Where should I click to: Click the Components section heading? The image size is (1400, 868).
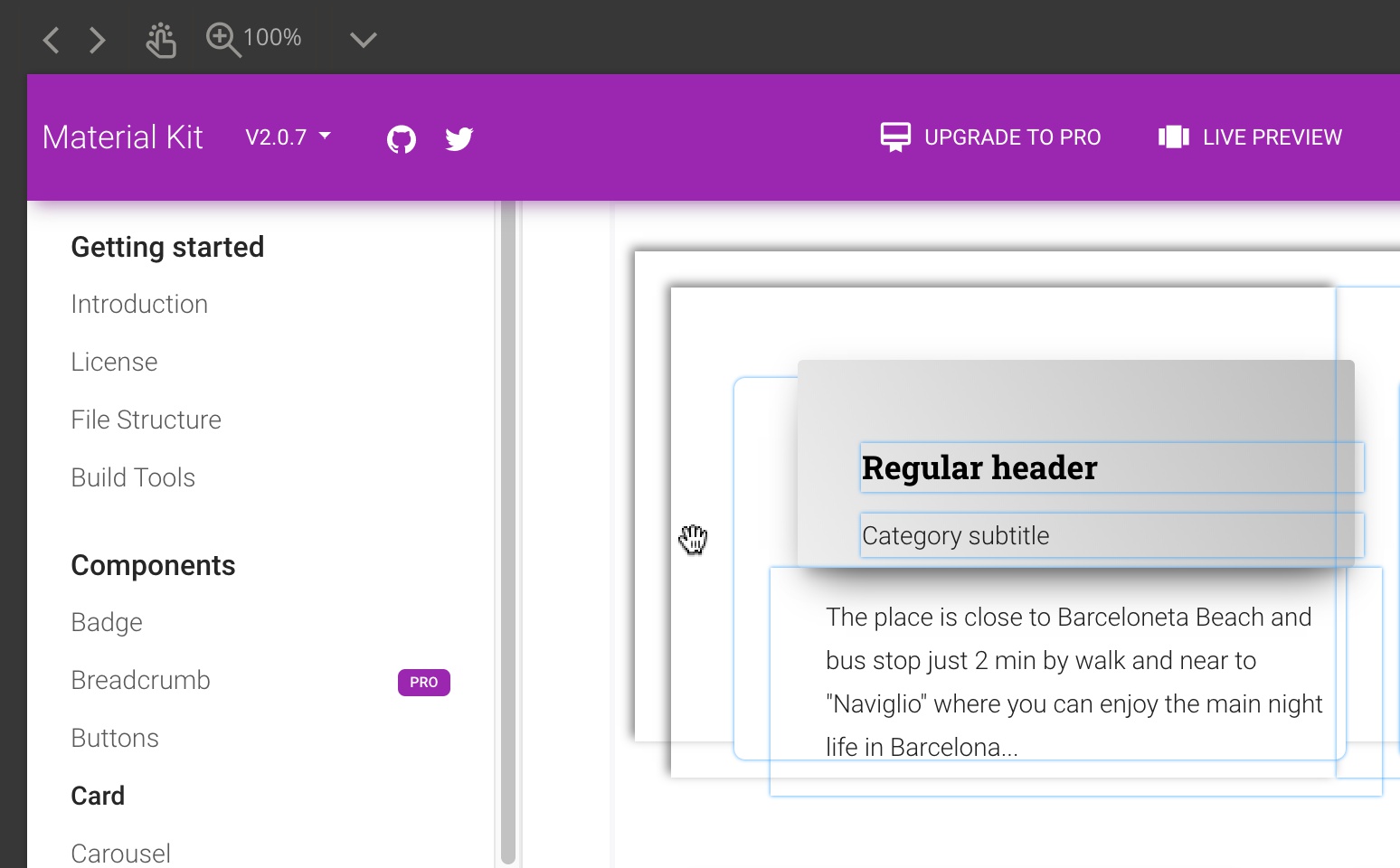click(x=153, y=565)
